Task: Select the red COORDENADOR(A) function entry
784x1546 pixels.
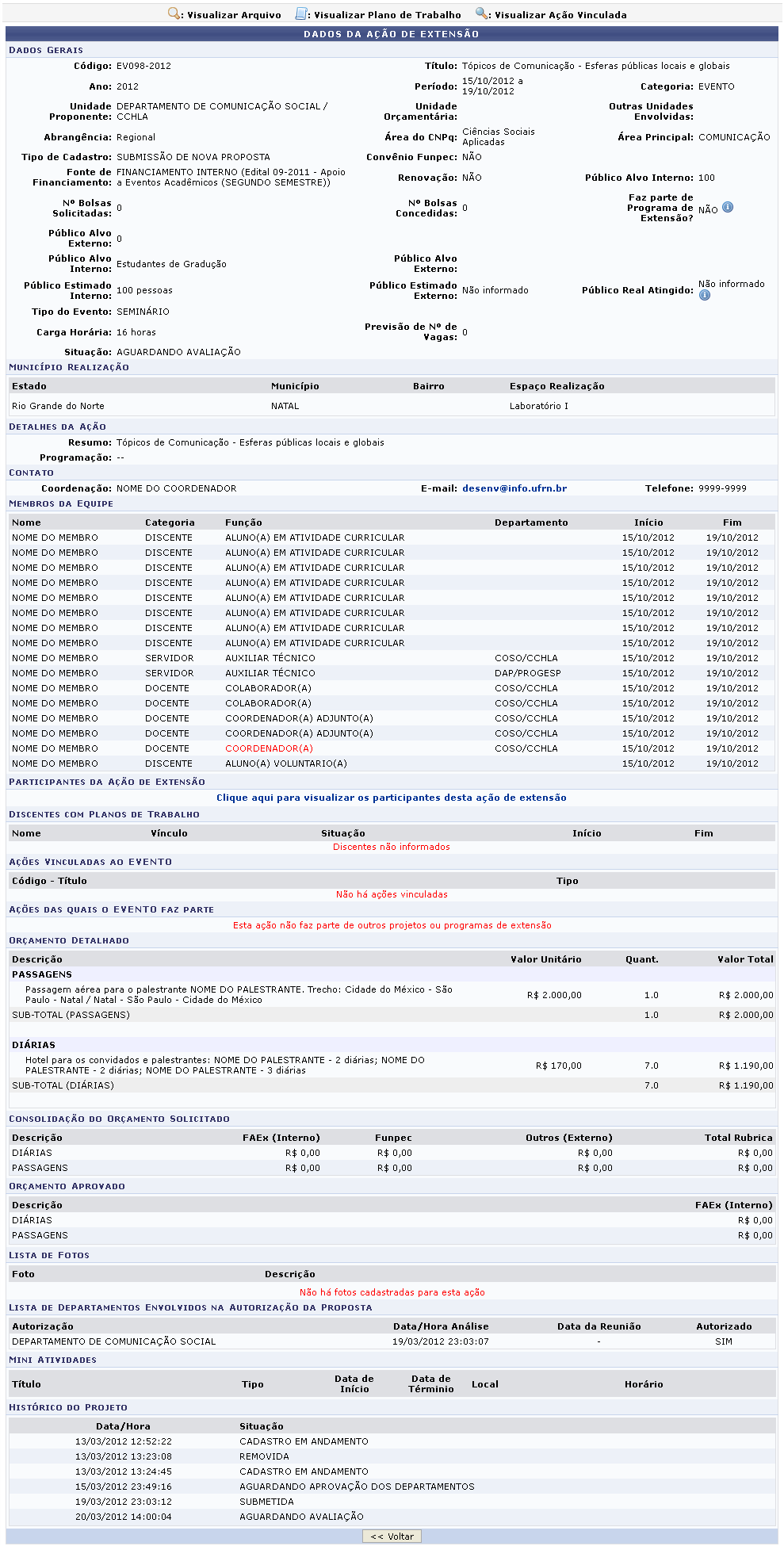Action: coord(269,748)
